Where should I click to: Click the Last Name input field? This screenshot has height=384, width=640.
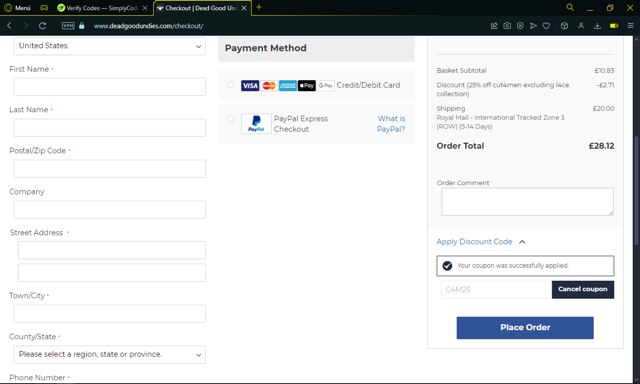tap(109, 128)
